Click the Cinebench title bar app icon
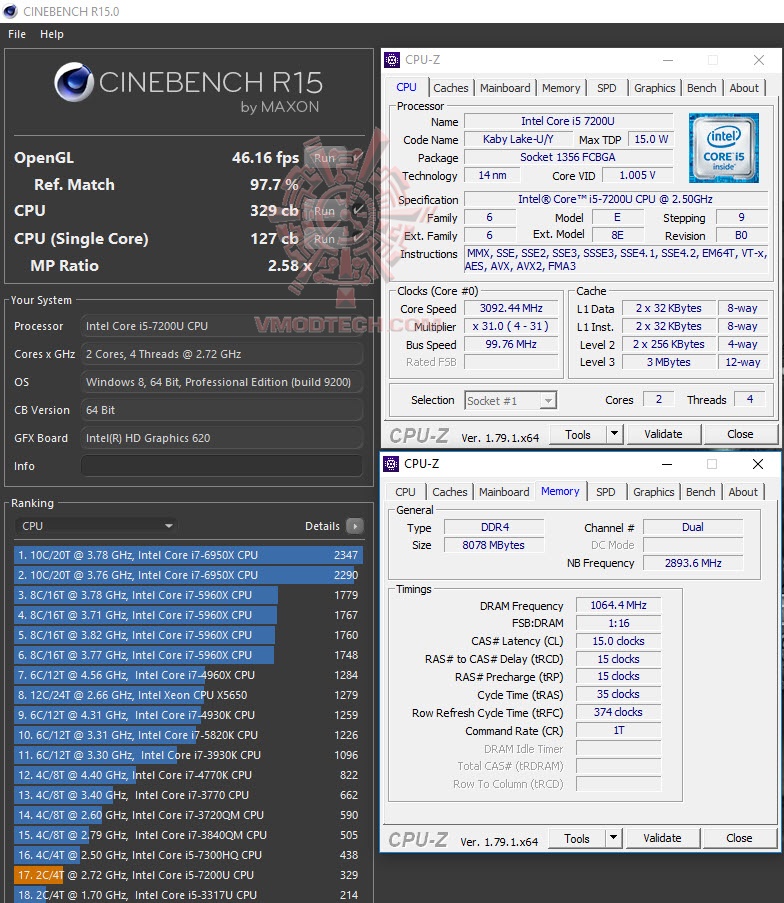 click(10, 12)
